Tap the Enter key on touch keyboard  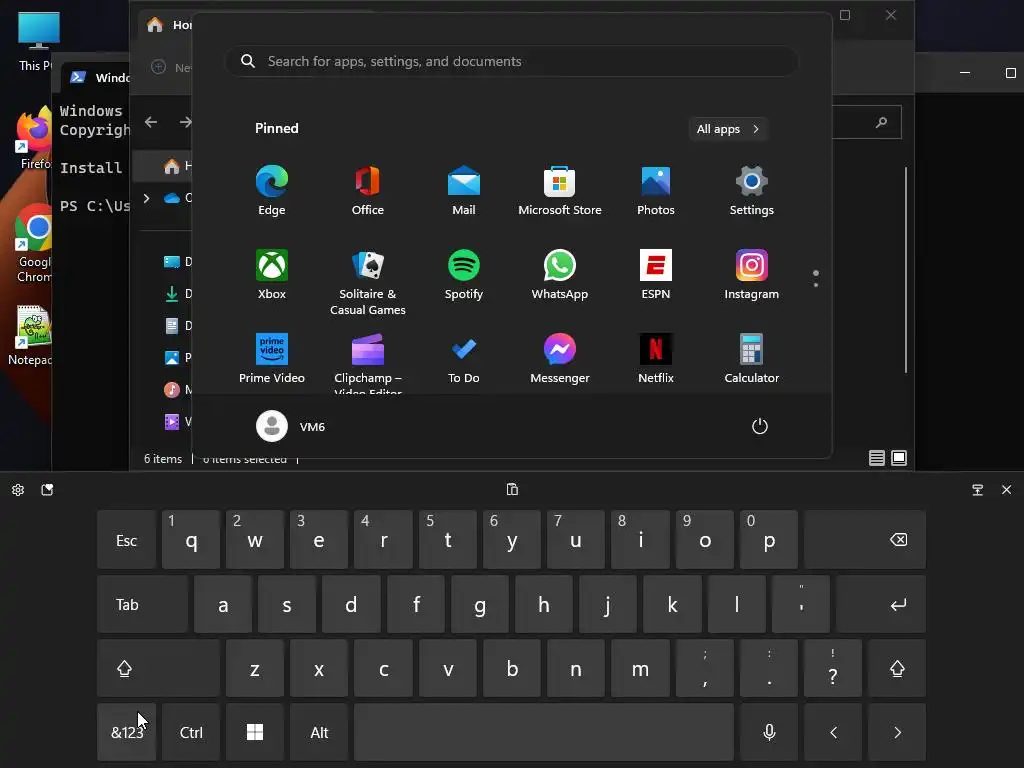pyautogui.click(x=881, y=604)
